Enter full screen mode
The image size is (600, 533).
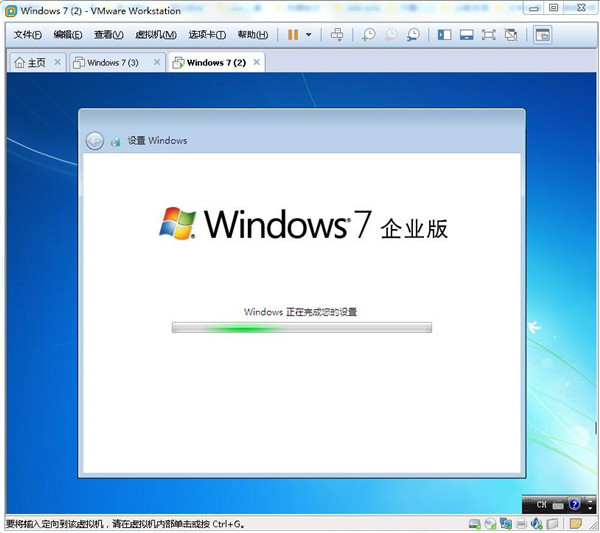pos(489,35)
